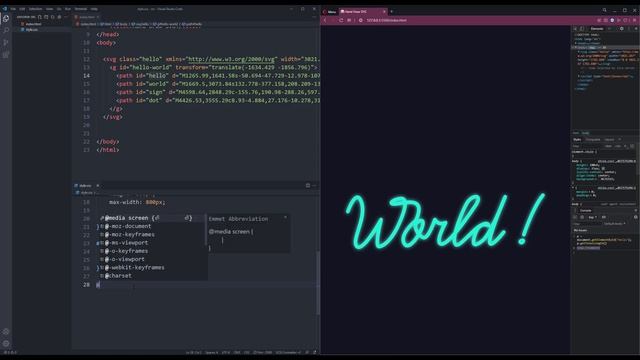The image size is (640, 360).
Task: Close the Hand Draw SVG browser tab
Action: 384,11
